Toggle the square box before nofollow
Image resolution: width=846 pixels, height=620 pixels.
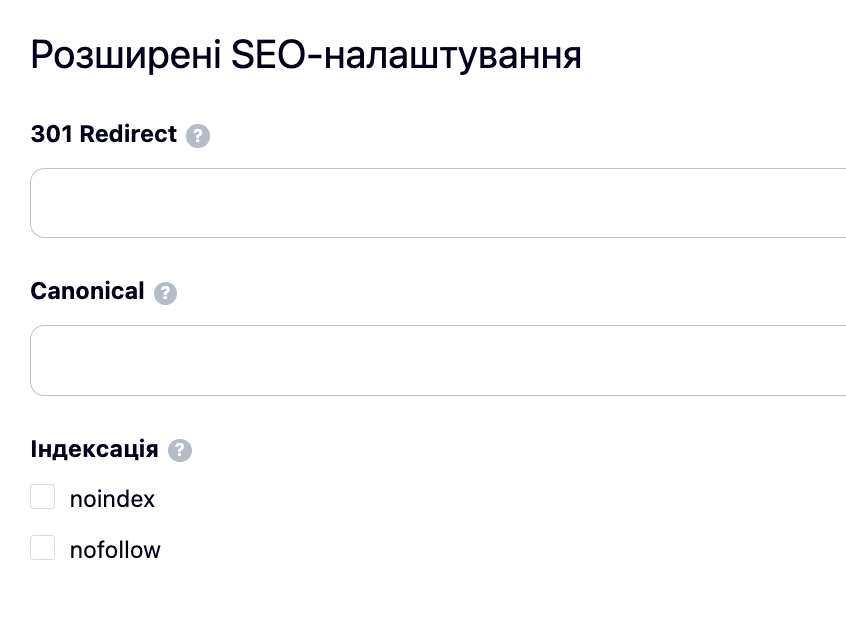click(43, 548)
